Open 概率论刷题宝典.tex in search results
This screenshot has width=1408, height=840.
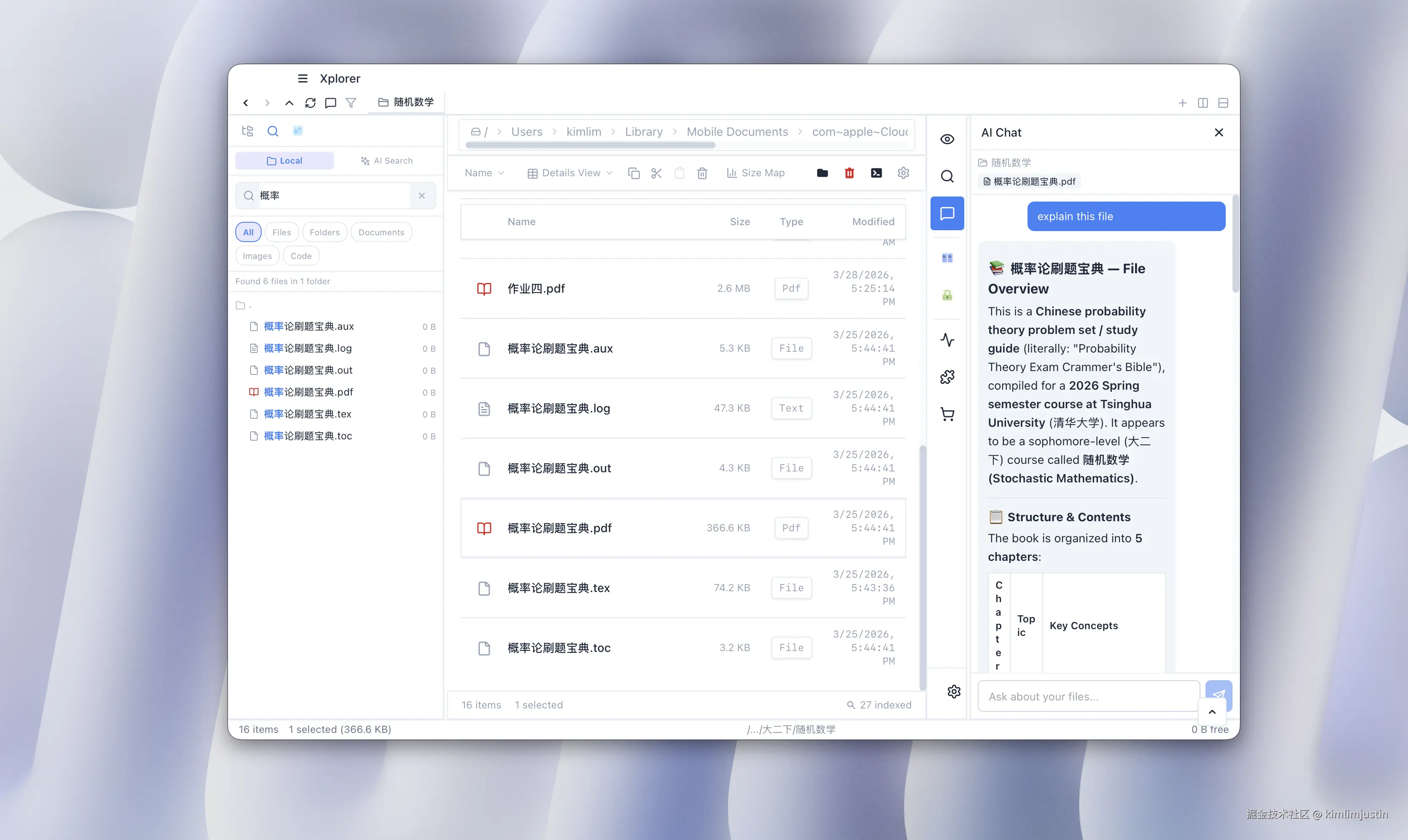(x=307, y=415)
